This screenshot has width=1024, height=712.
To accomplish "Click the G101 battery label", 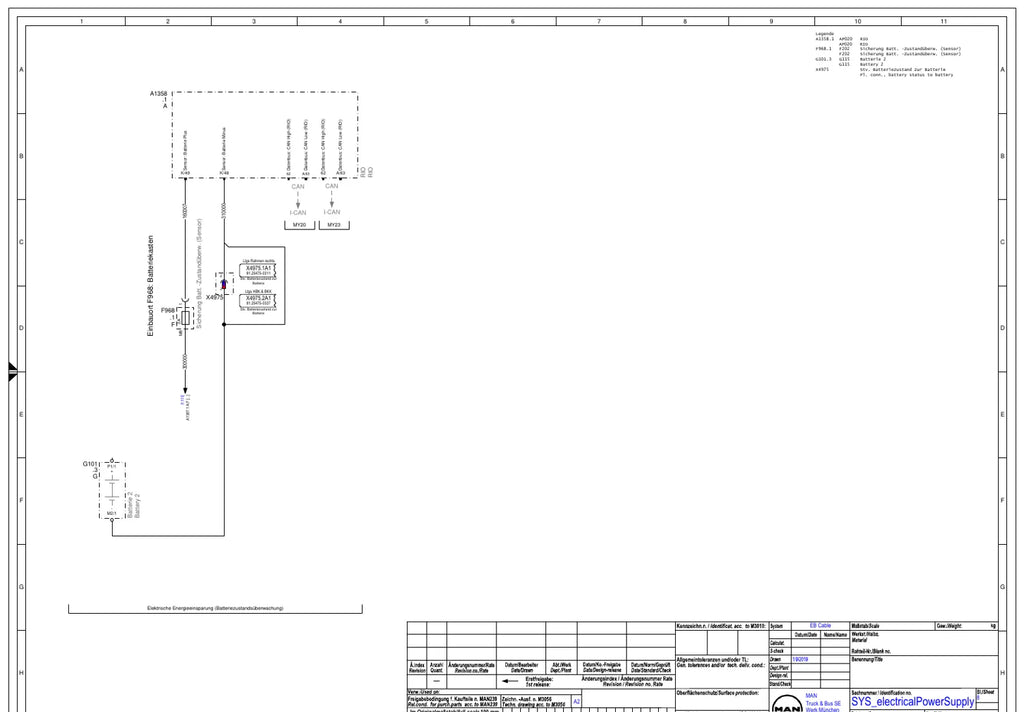I will coord(89,464).
